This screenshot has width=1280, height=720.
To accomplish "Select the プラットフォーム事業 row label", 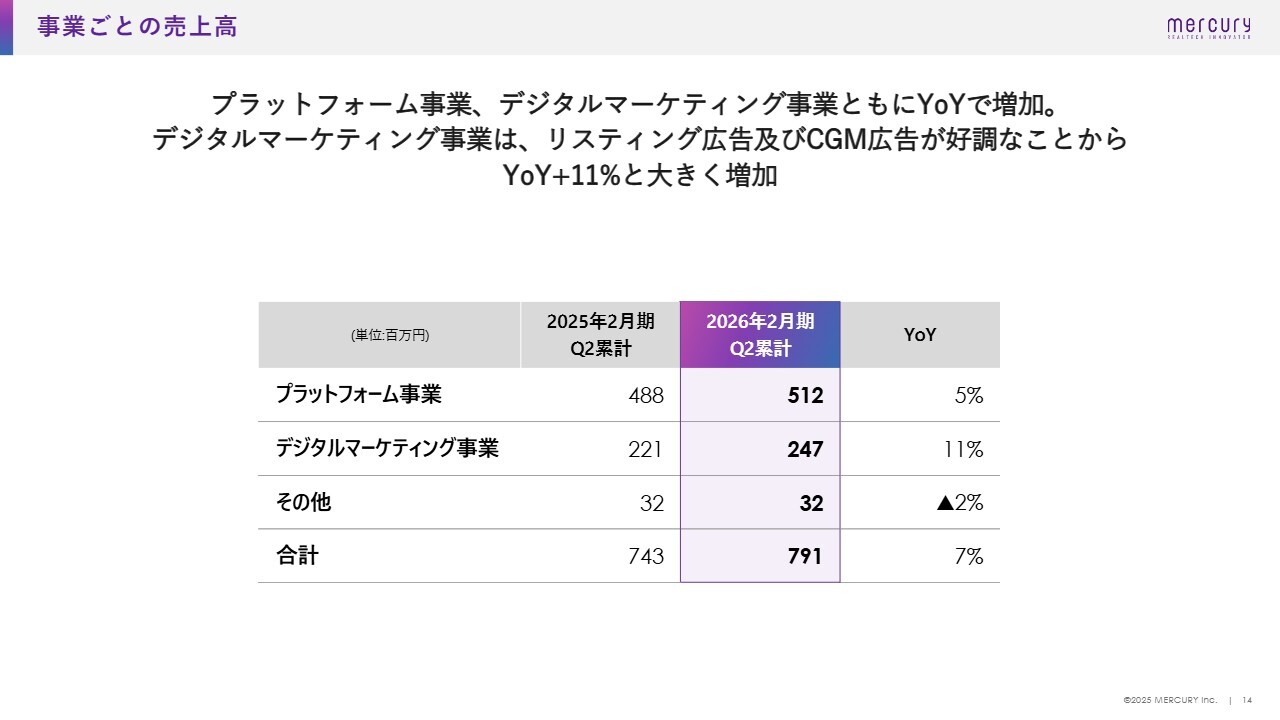I will point(358,395).
